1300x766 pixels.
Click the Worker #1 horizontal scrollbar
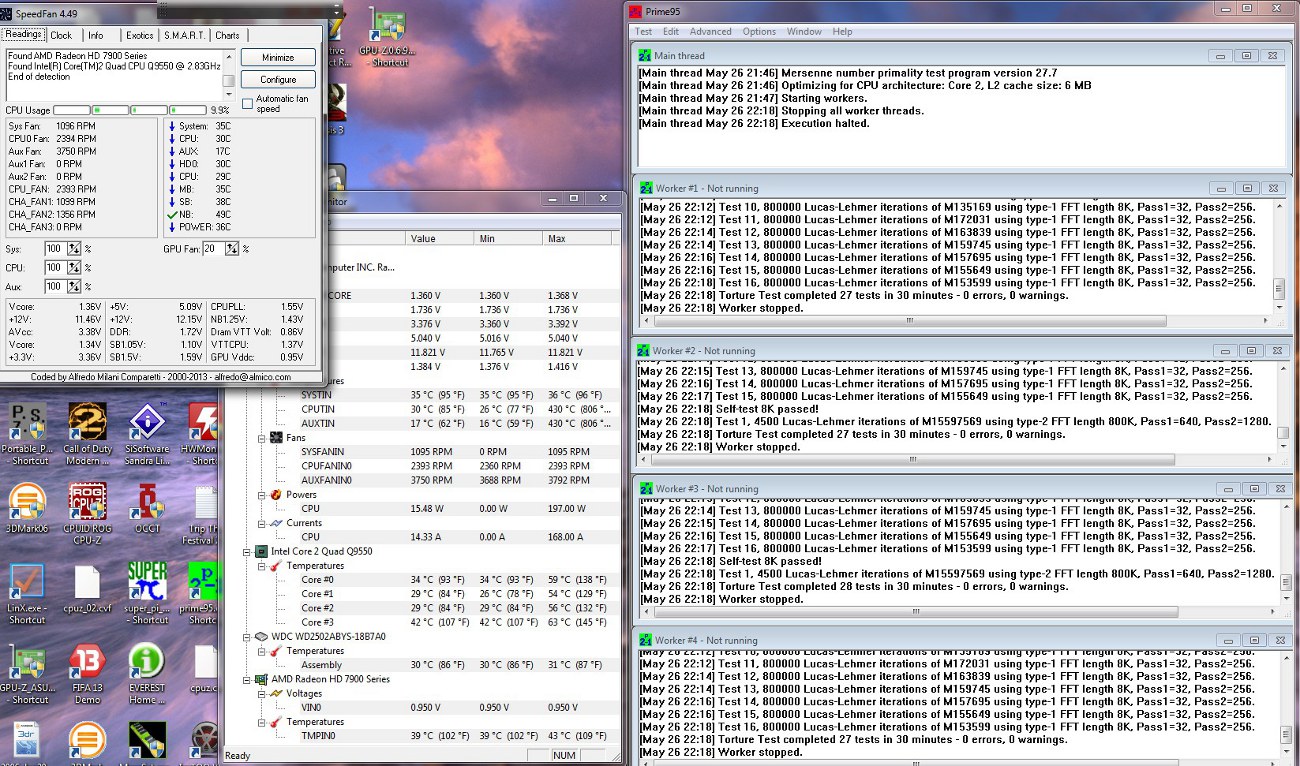pos(910,321)
